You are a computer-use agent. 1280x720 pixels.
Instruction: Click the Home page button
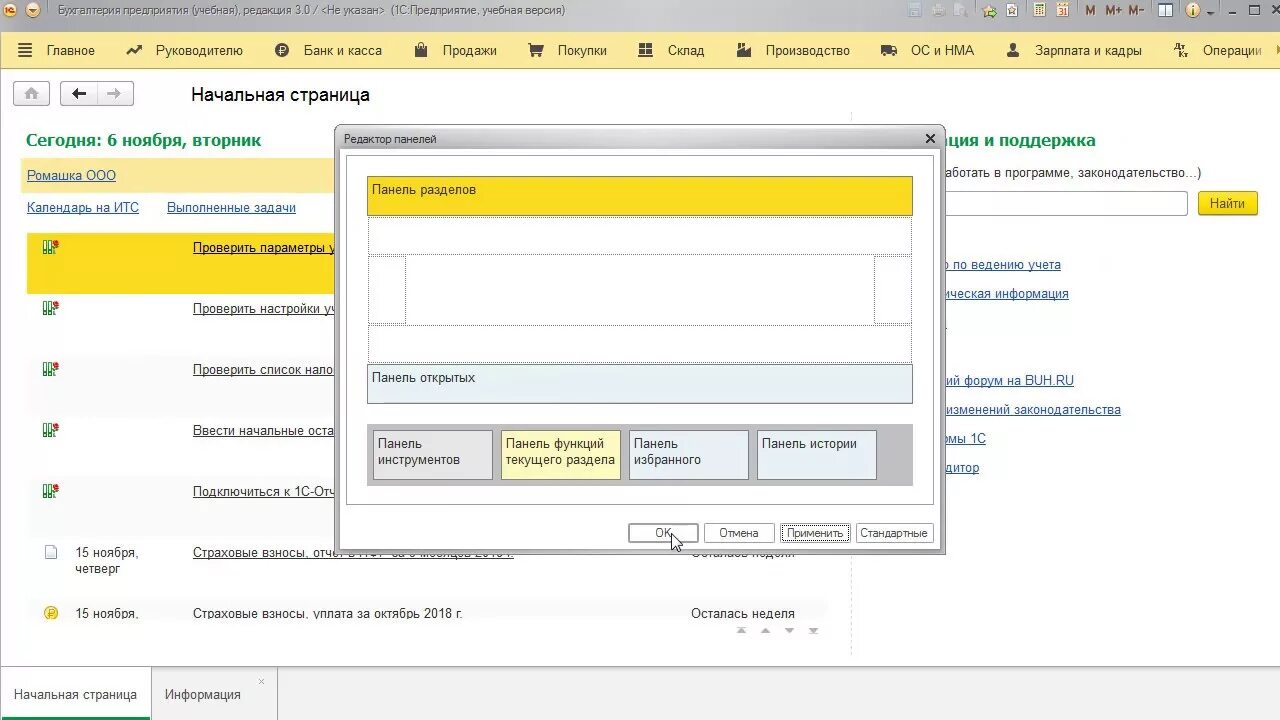click(32, 94)
